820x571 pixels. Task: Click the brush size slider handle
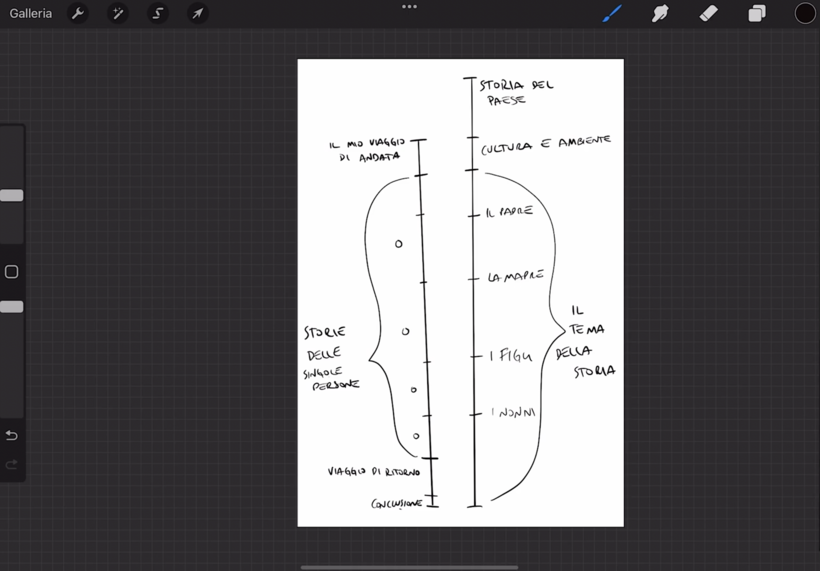12,196
